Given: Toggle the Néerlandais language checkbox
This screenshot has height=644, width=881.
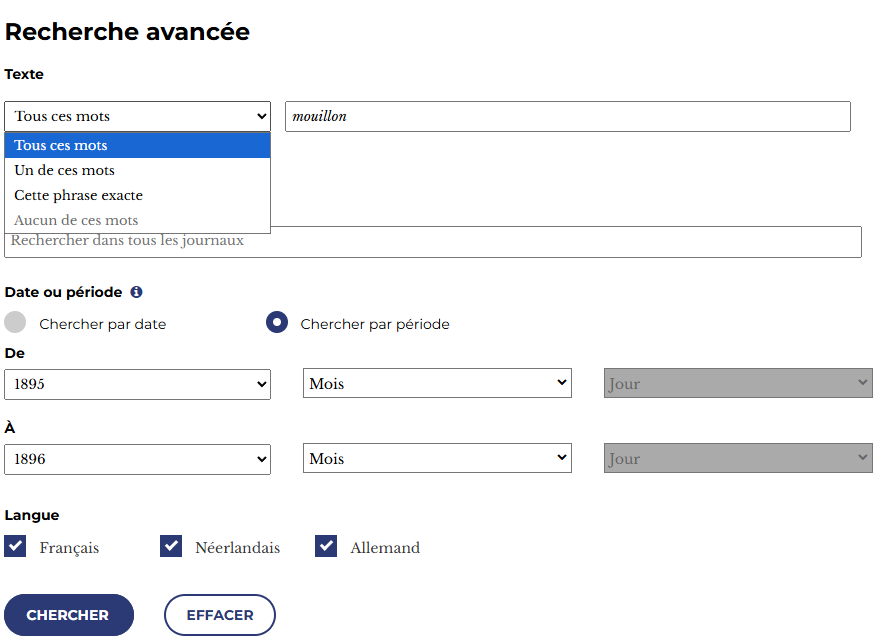Looking at the screenshot, I should [171, 546].
